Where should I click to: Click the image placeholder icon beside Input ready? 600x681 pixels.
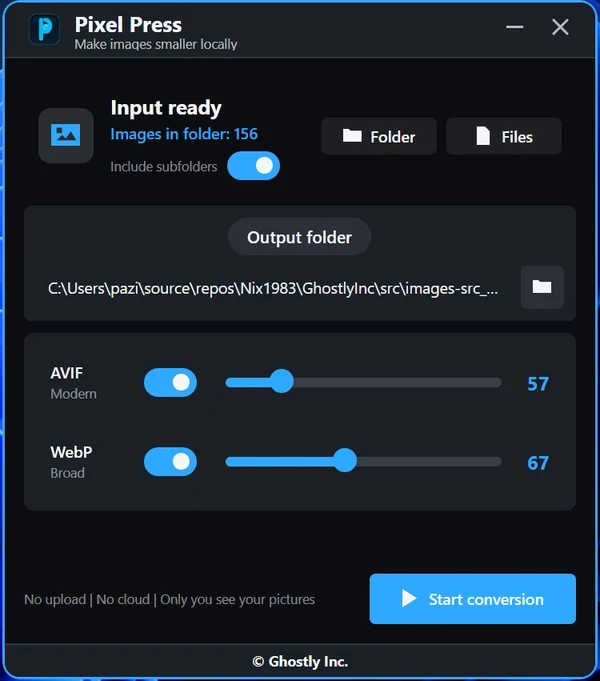pyautogui.click(x=66, y=136)
